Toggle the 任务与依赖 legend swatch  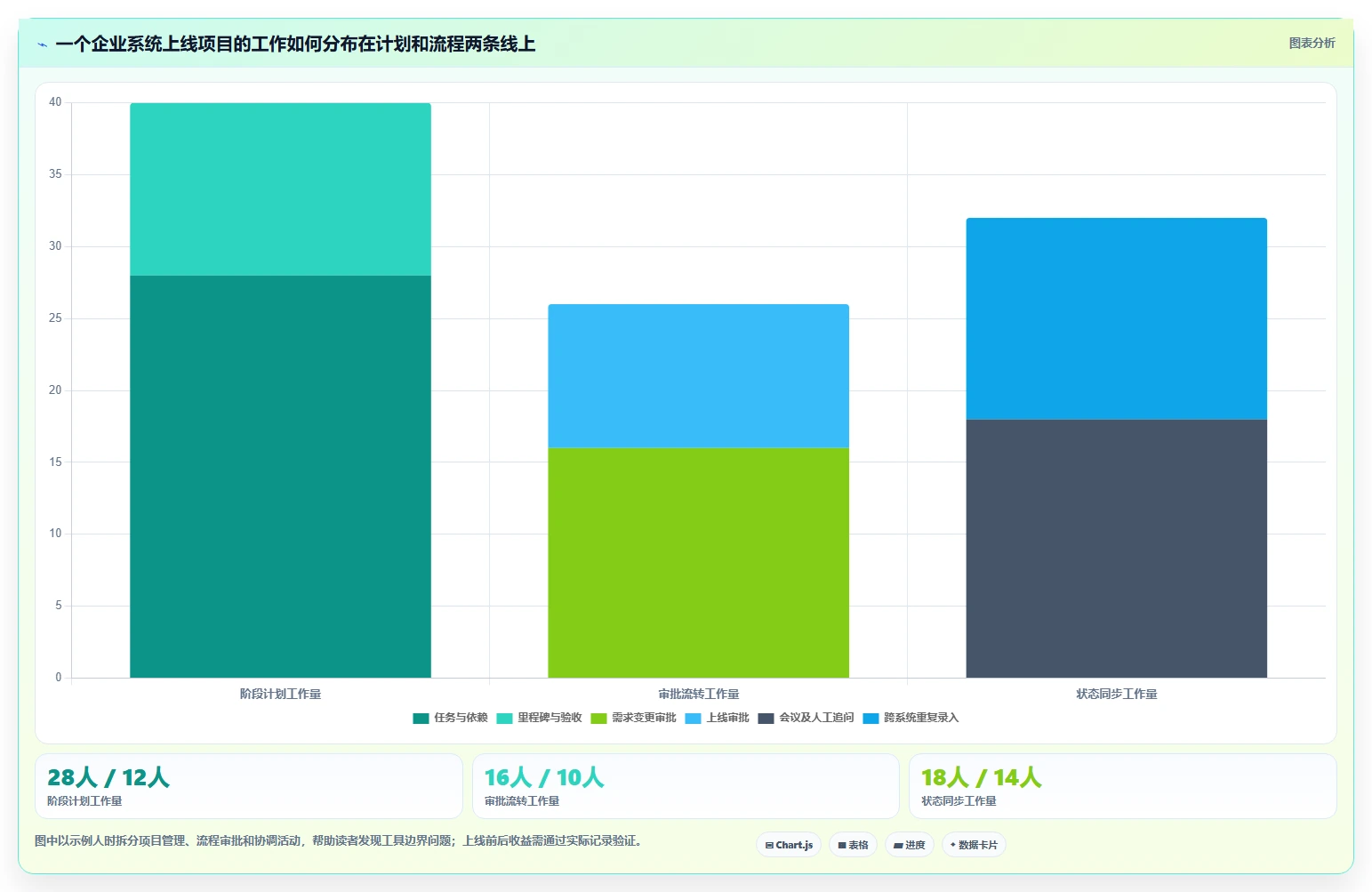tap(421, 719)
